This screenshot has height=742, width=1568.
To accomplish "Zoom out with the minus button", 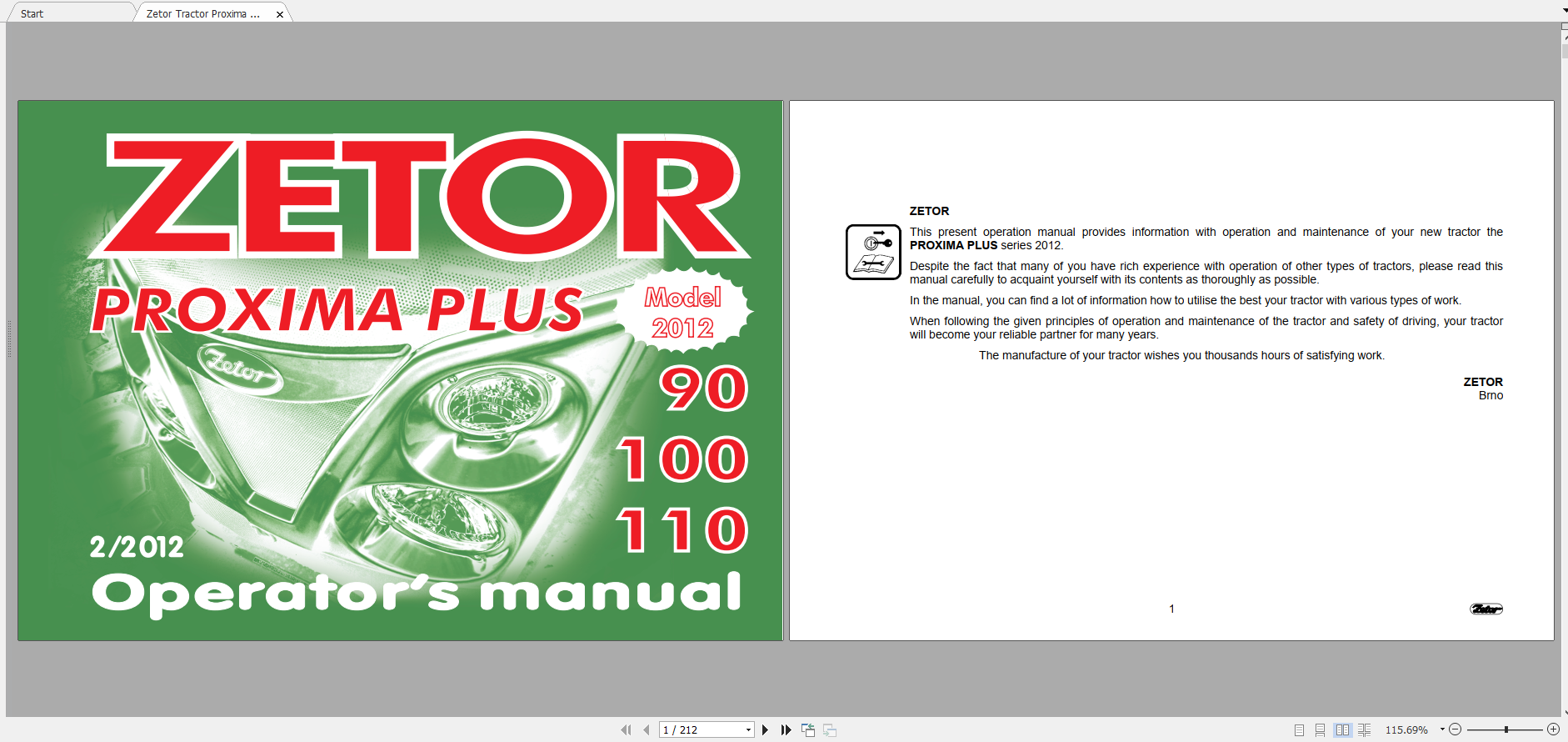I will point(1456,729).
